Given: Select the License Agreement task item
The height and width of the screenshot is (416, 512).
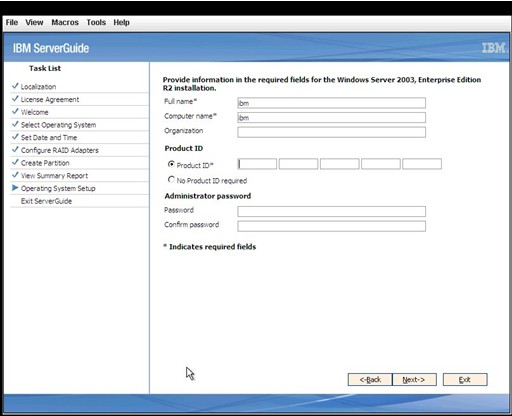Looking at the screenshot, I should coord(50,99).
